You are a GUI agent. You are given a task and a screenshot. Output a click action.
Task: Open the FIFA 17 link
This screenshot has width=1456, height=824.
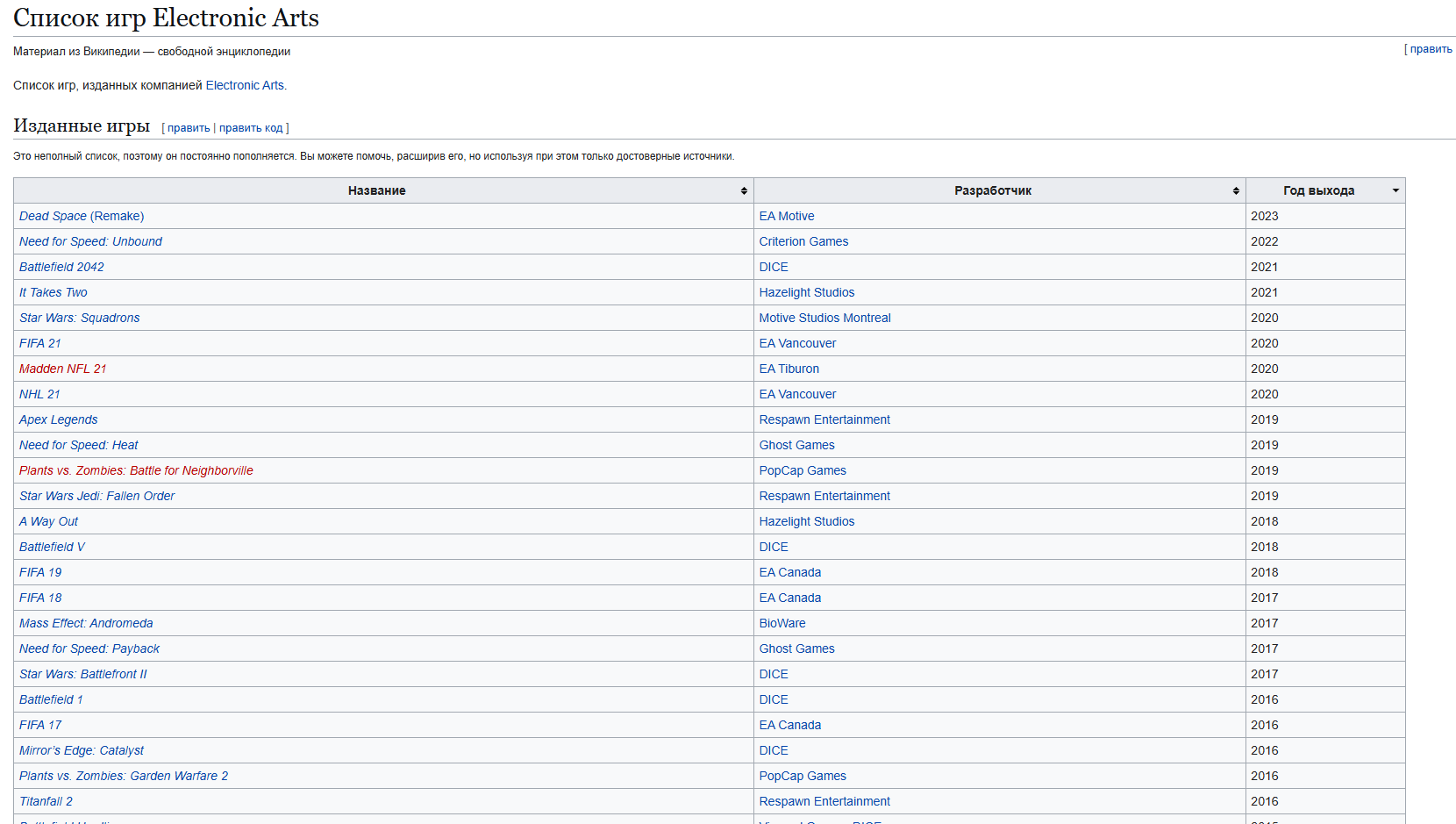click(40, 725)
